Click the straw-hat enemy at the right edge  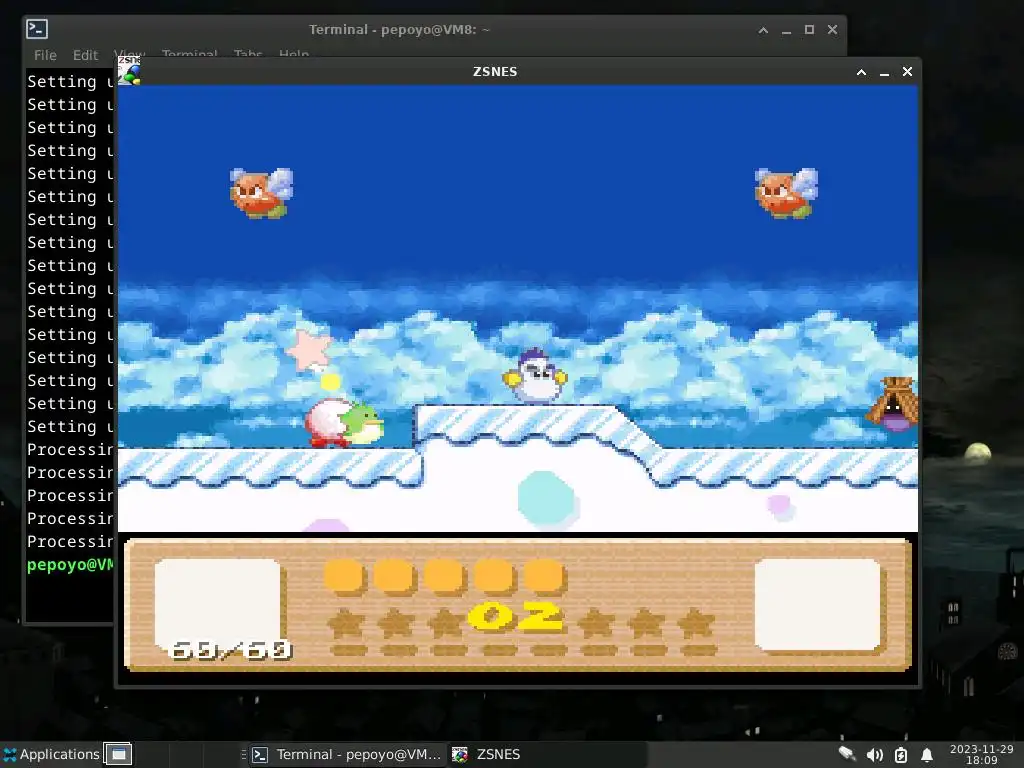[893, 404]
